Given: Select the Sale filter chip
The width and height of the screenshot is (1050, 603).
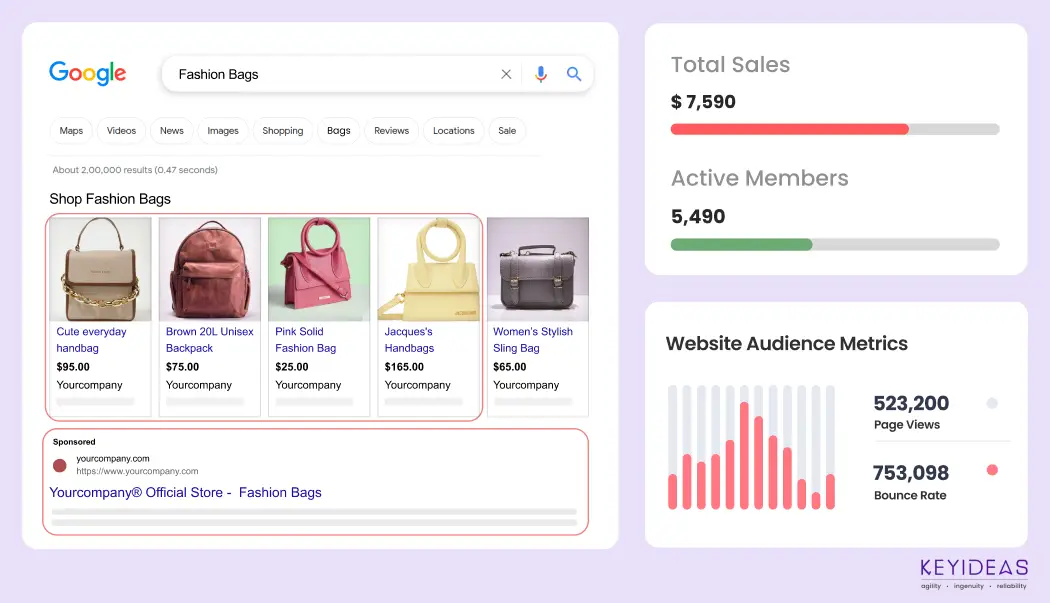Looking at the screenshot, I should point(507,131).
